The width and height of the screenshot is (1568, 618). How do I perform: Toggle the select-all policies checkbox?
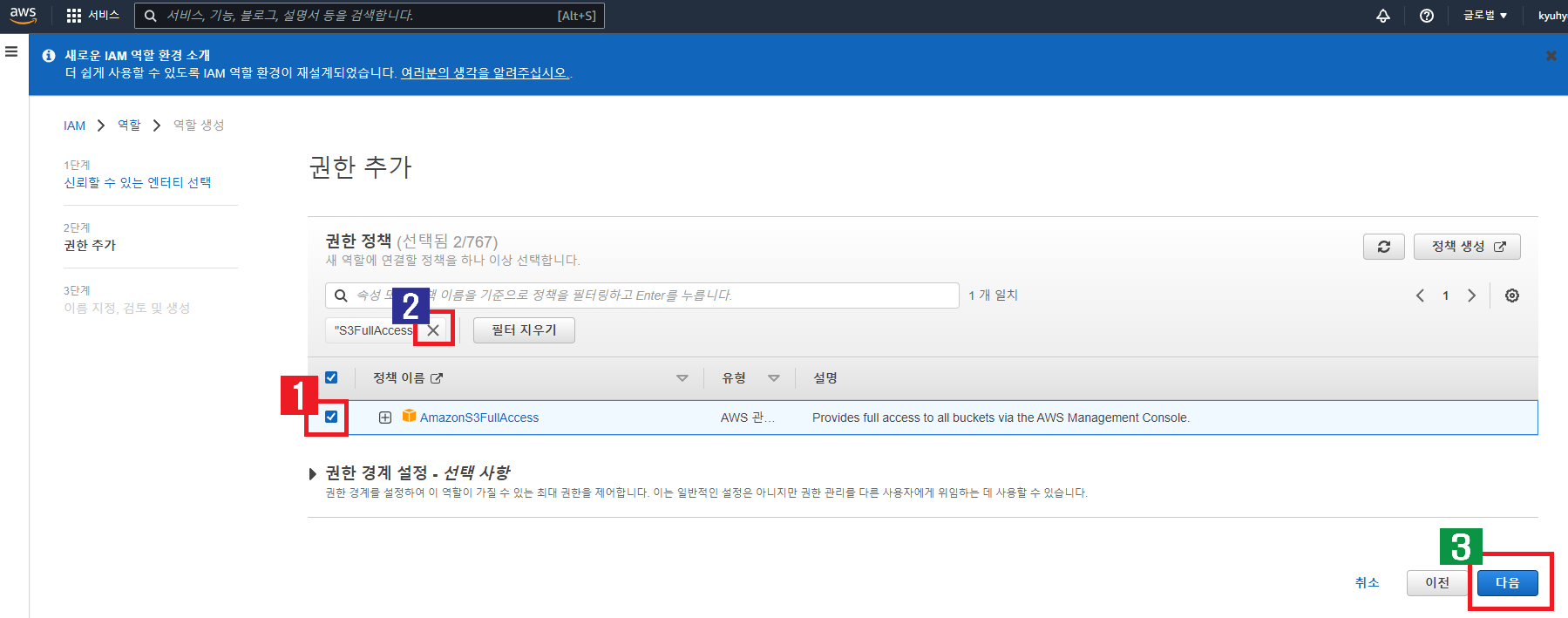click(x=331, y=377)
